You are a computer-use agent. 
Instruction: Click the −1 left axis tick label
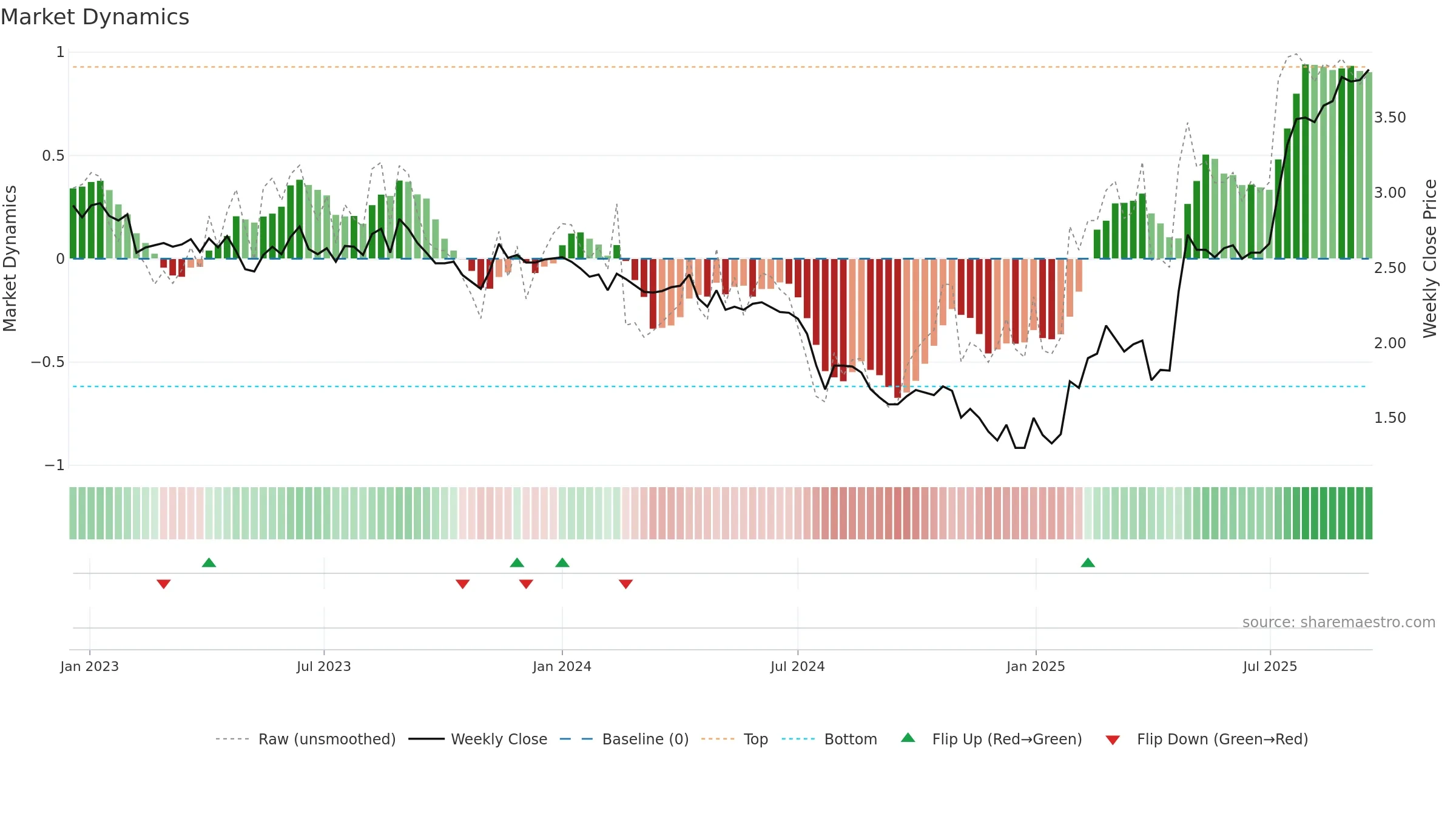(55, 465)
